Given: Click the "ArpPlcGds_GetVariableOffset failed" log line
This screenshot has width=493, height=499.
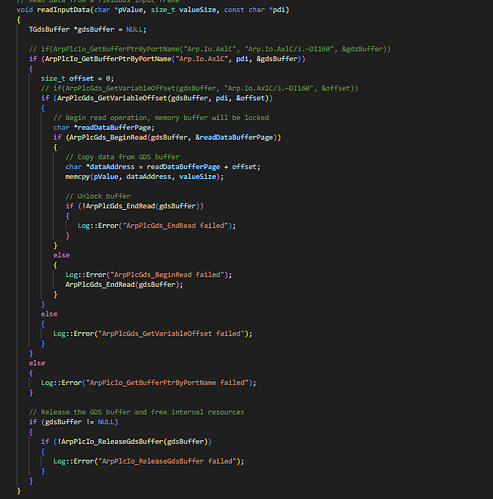Looking at the screenshot, I should [x=153, y=334].
